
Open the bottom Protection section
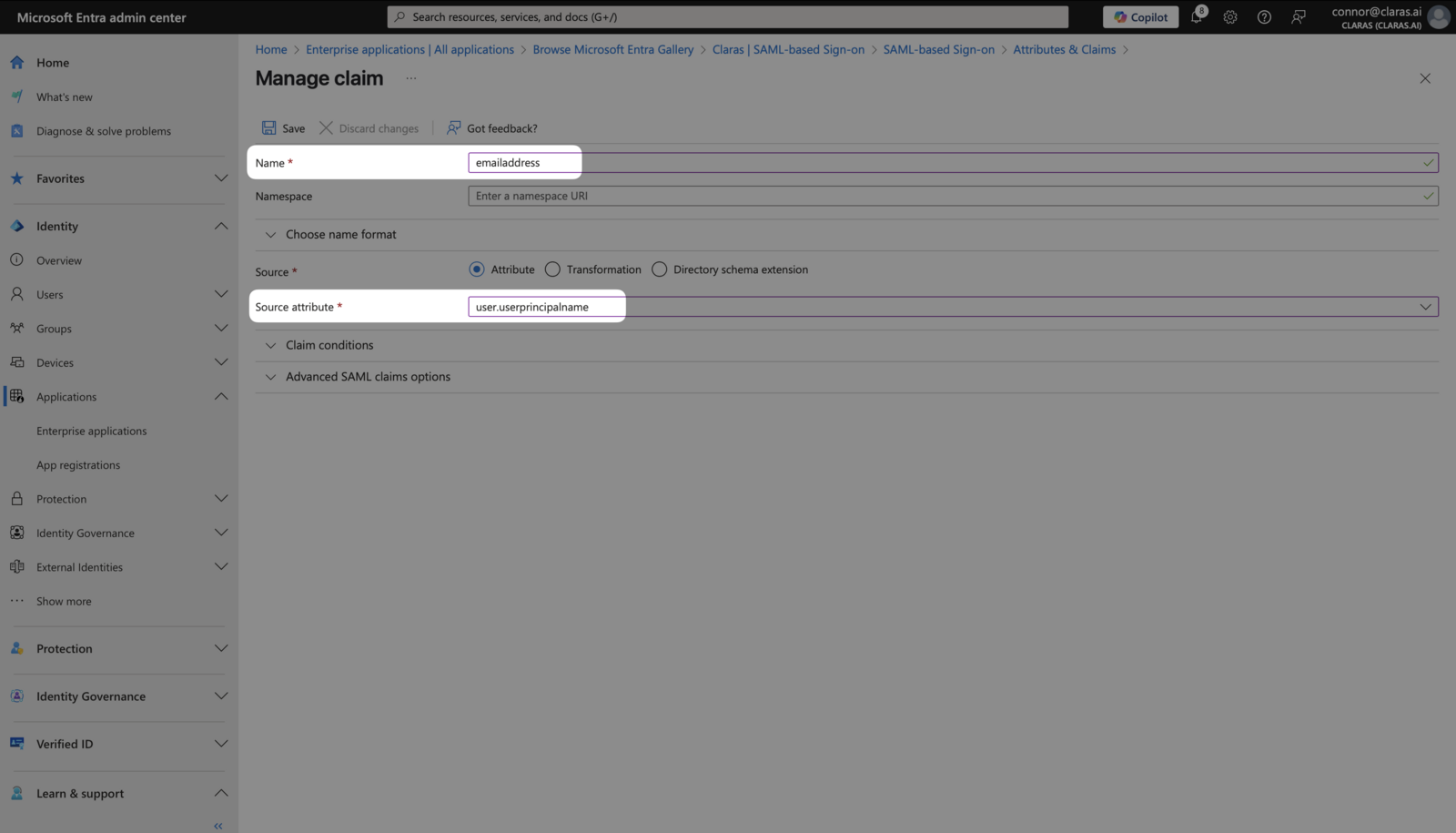tap(119, 649)
